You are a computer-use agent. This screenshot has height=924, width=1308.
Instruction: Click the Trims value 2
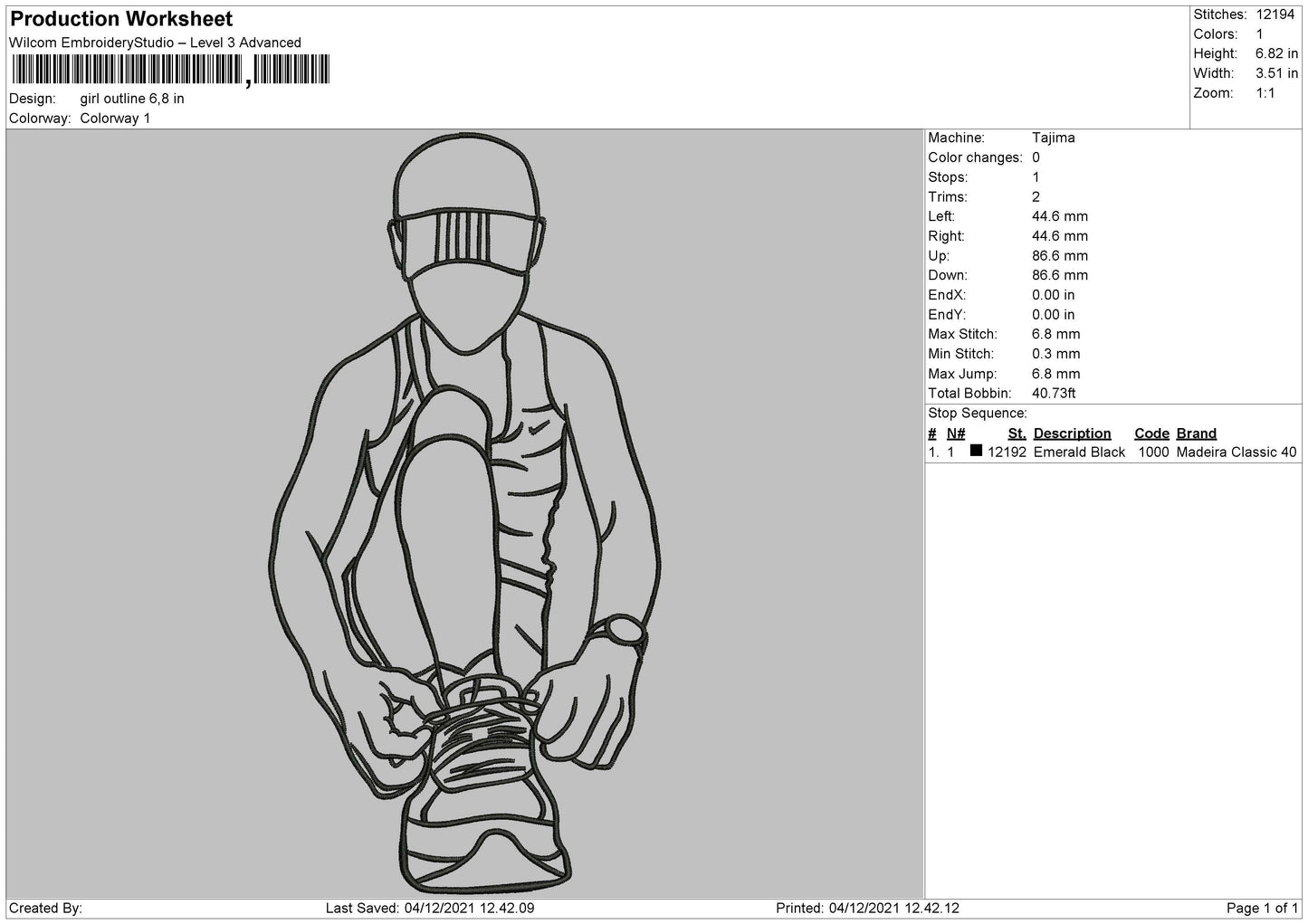1036,197
